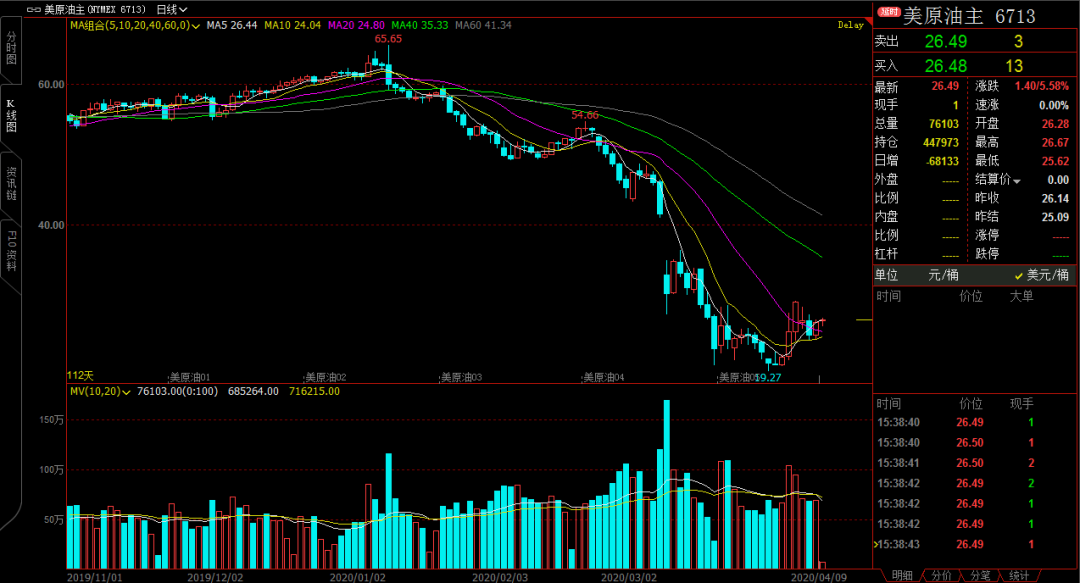Open the 结算价 dropdown arrow
Screen dimensions: 1080x583
(x=1017, y=181)
